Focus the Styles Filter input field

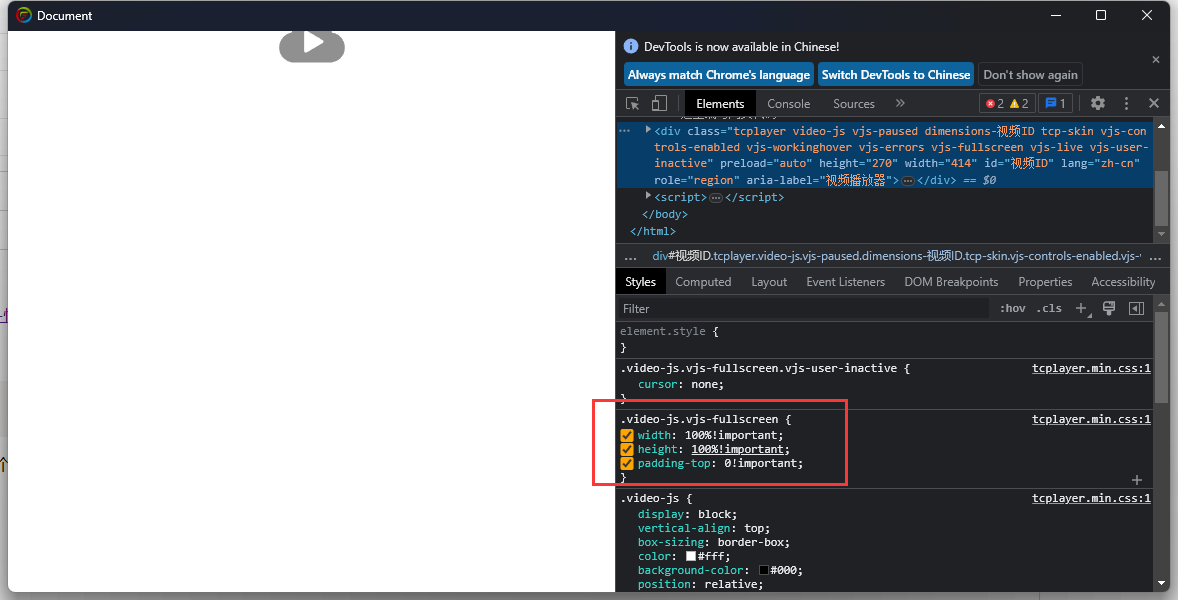click(x=802, y=309)
